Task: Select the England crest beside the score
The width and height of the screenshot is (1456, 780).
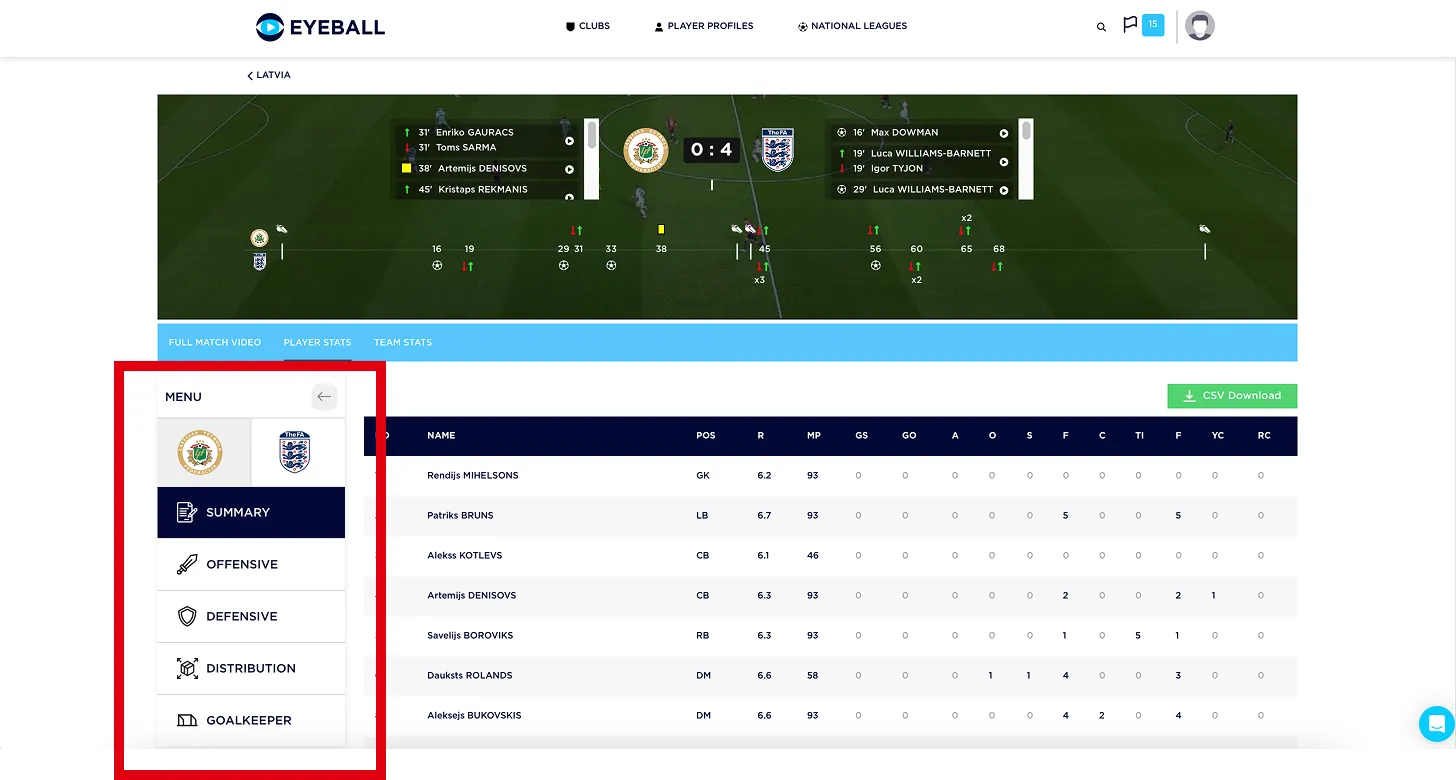Action: point(777,150)
